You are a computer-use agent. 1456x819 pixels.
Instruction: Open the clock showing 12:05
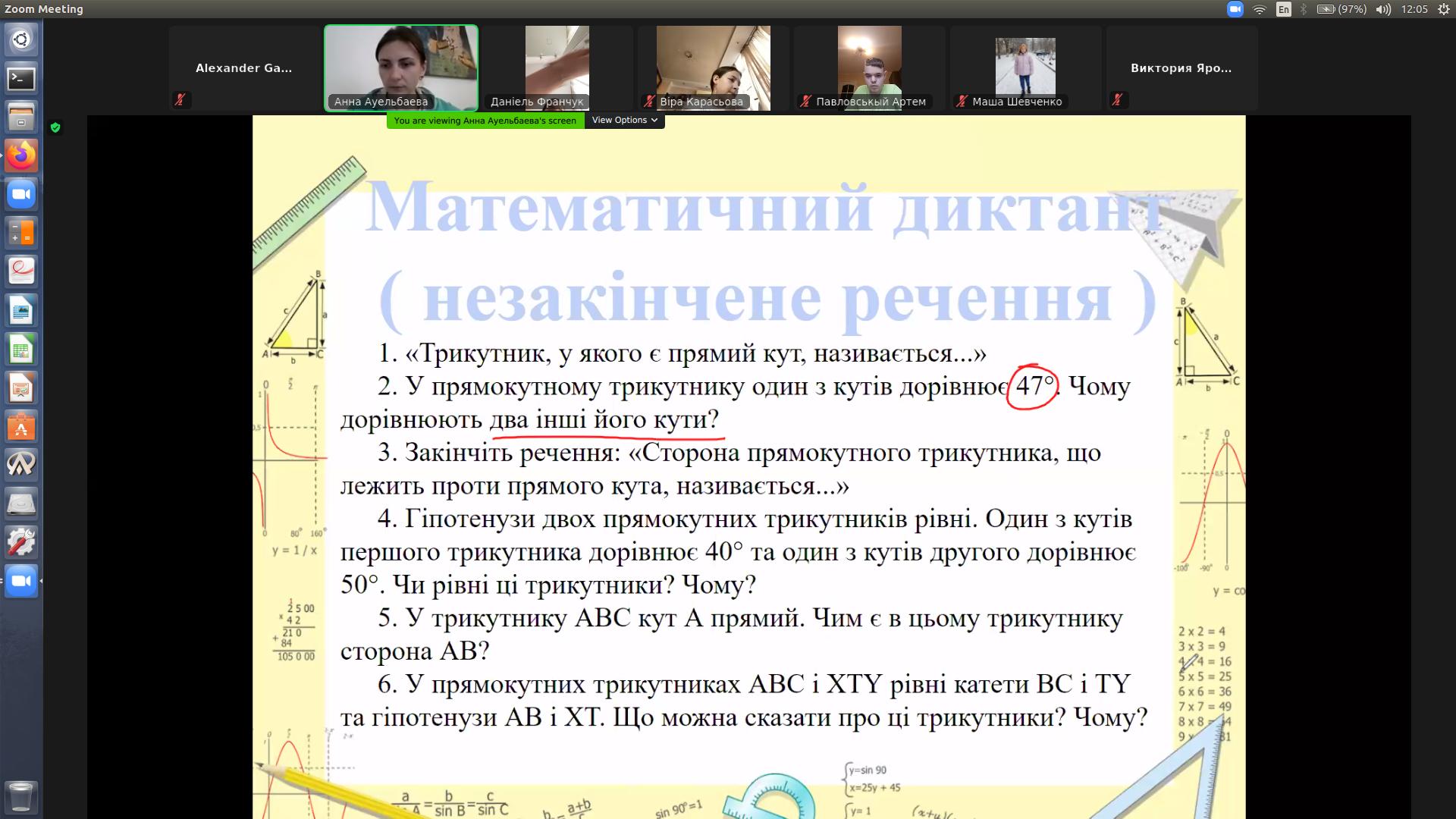point(1414,9)
